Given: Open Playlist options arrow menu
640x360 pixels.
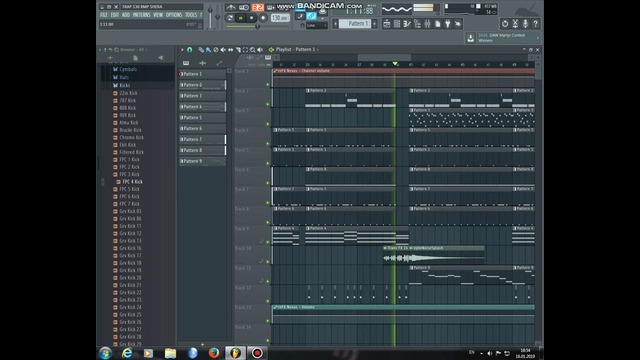Looking at the screenshot, I should 182,49.
